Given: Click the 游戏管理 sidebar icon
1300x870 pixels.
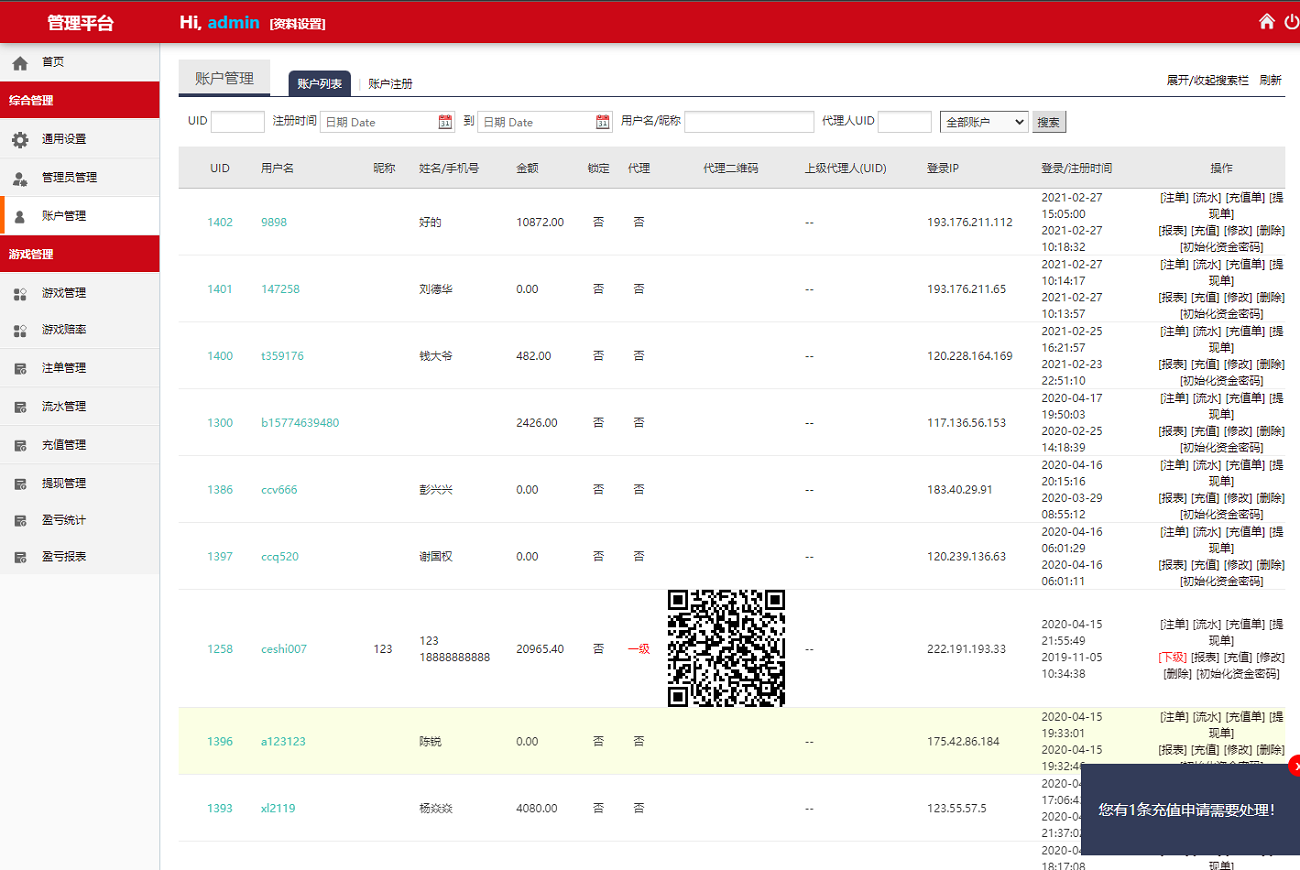Looking at the screenshot, I should click(x=20, y=294).
